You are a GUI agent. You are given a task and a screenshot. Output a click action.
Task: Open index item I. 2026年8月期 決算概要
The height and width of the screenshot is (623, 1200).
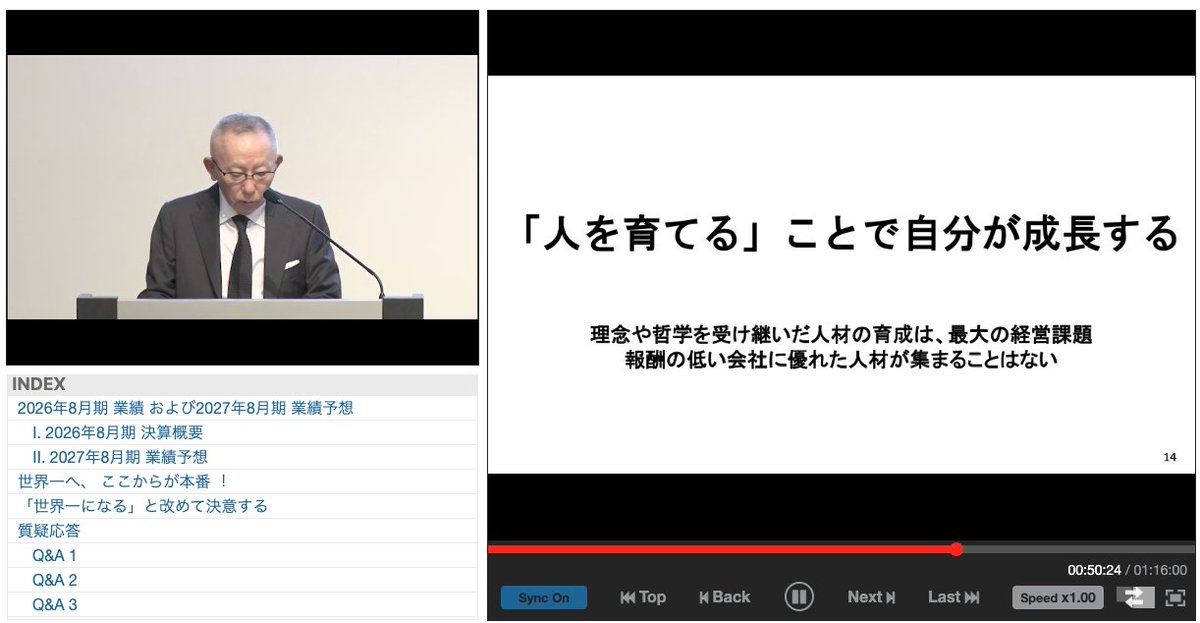point(117,432)
